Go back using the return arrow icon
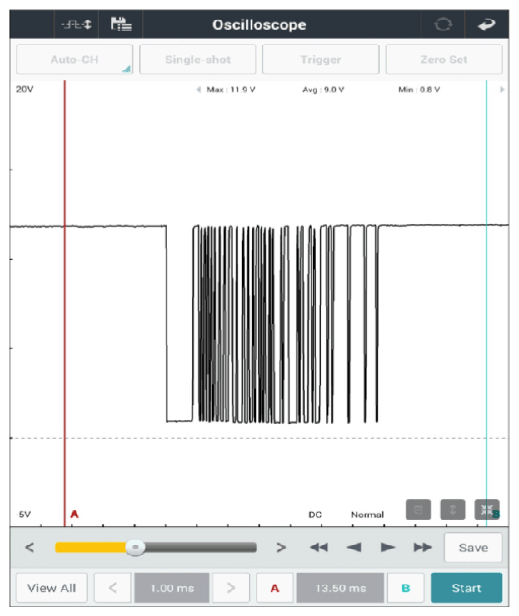This screenshot has height=616, width=519. pyautogui.click(x=486, y=25)
